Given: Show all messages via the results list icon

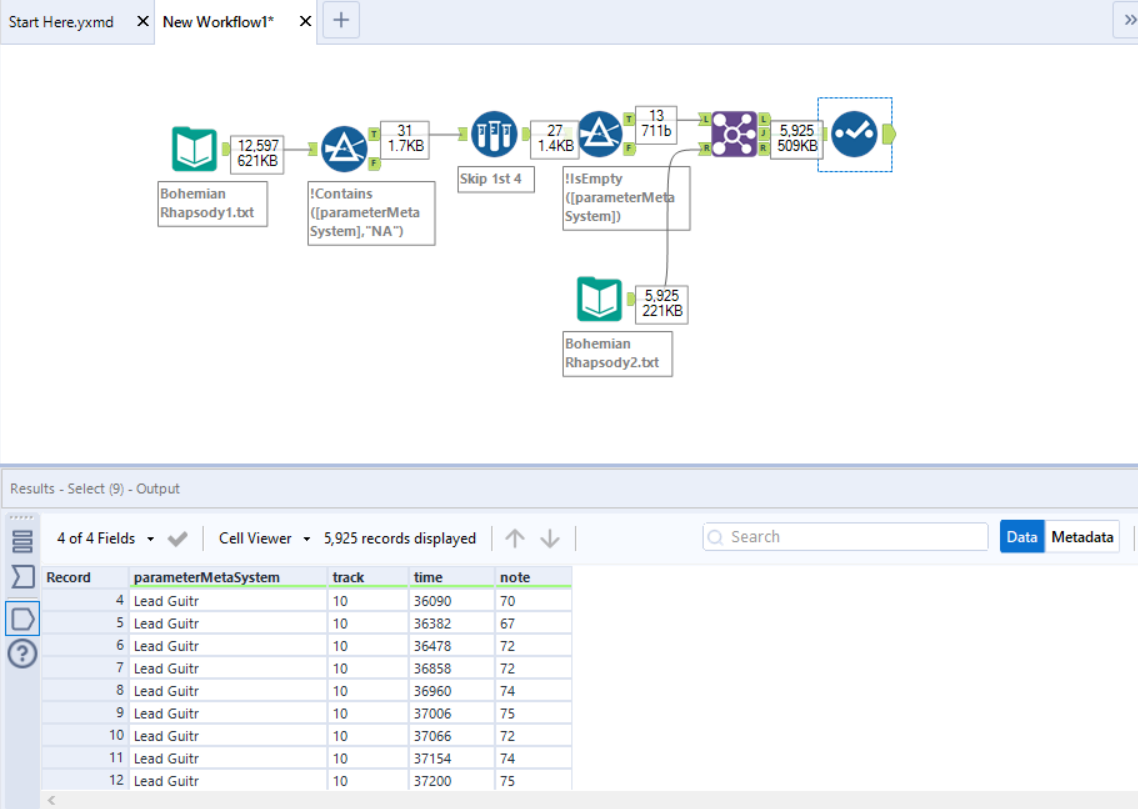Looking at the screenshot, I should (x=22, y=541).
